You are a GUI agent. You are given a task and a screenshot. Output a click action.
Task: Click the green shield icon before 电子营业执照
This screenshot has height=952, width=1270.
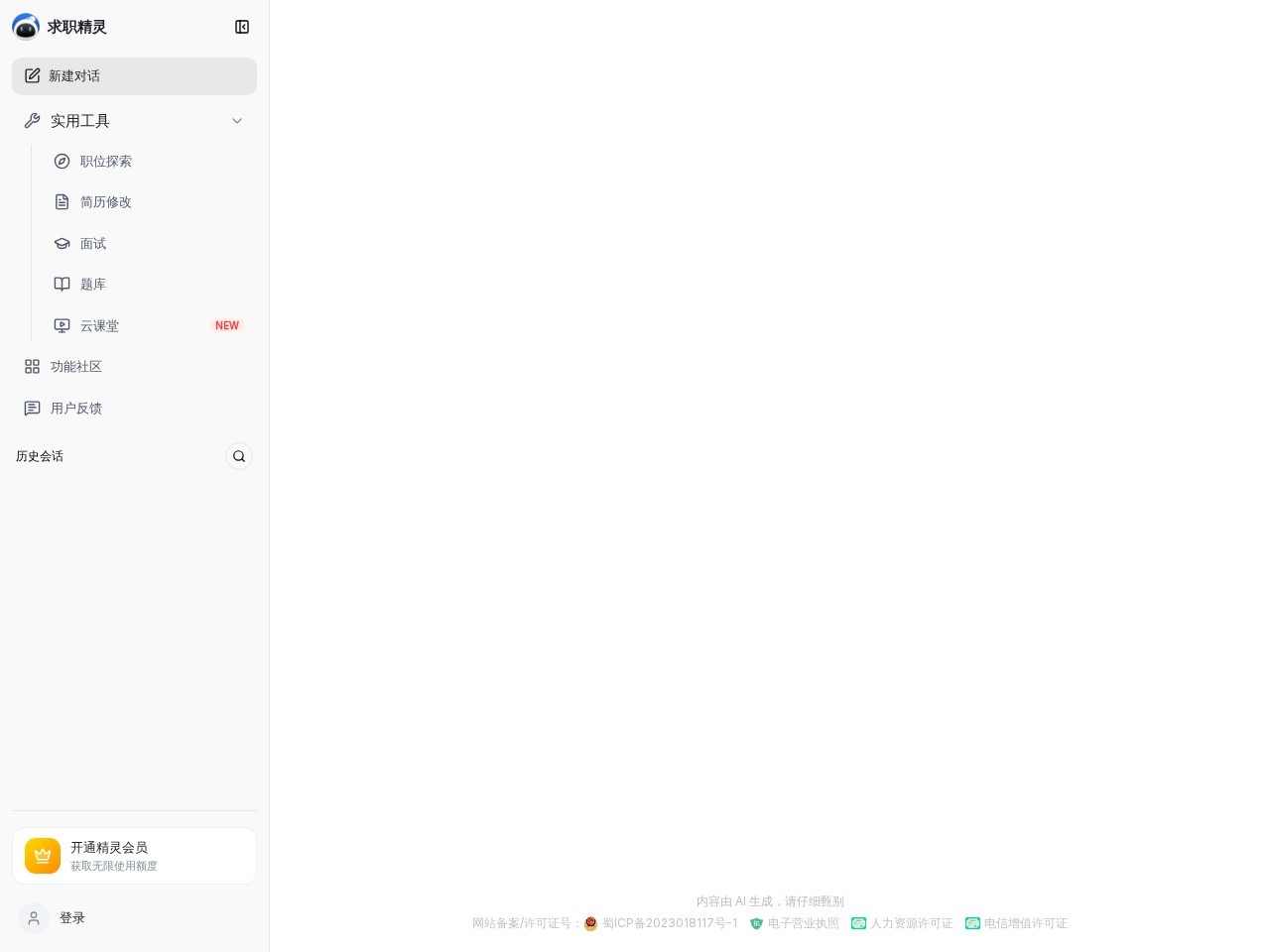click(756, 923)
